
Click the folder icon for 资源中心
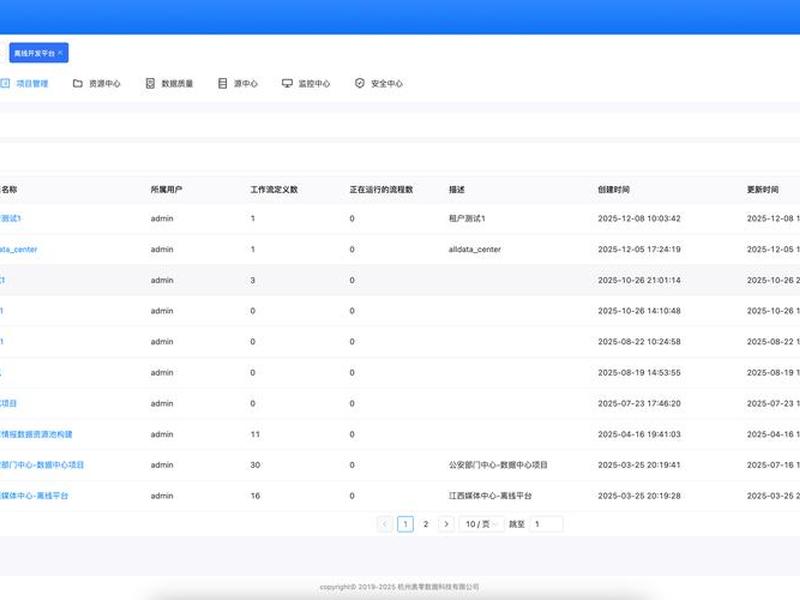[x=78, y=83]
